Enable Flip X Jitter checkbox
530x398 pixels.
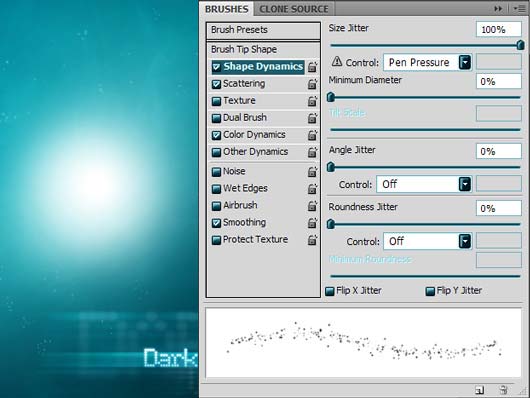(x=330, y=291)
